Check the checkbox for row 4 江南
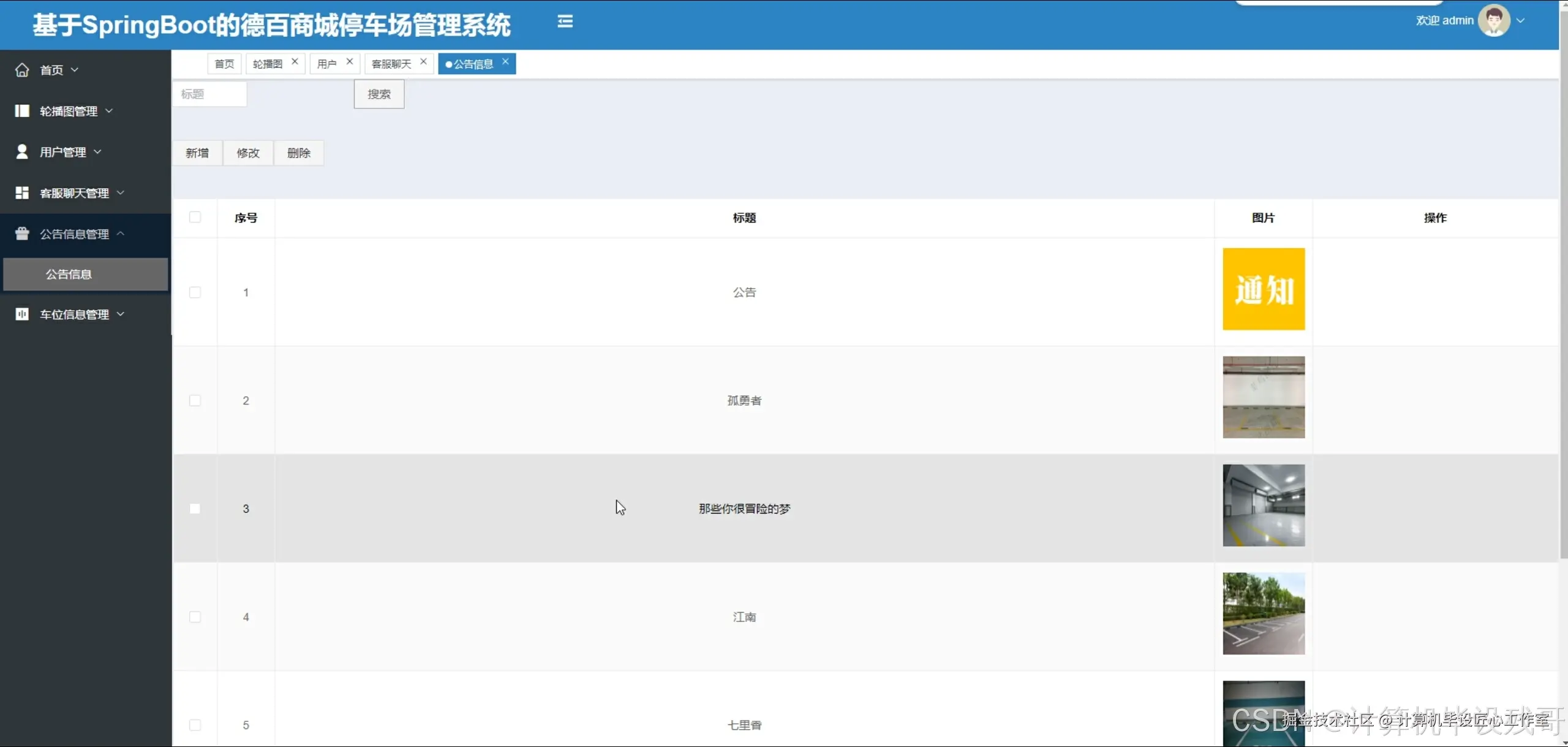The image size is (1568, 747). [195, 617]
